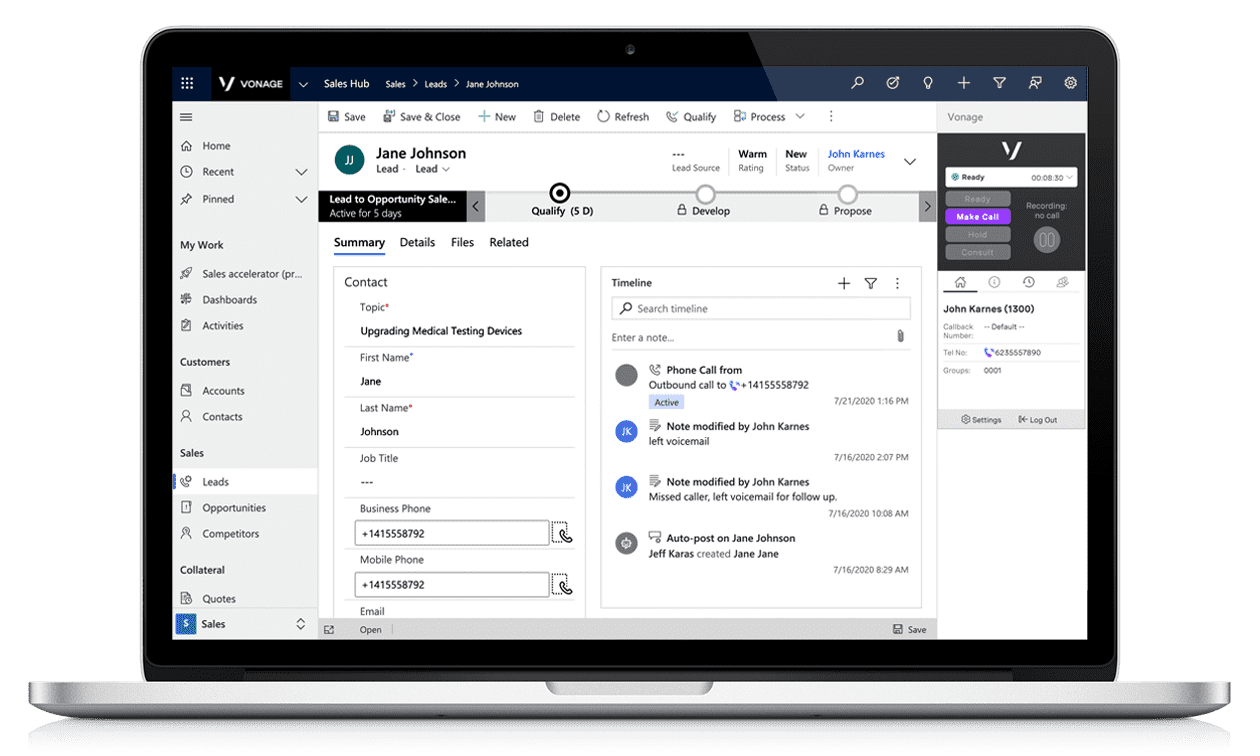This screenshot has width=1260, height=756.
Task: Open the call history tab in Vonage panel
Action: tap(1028, 283)
